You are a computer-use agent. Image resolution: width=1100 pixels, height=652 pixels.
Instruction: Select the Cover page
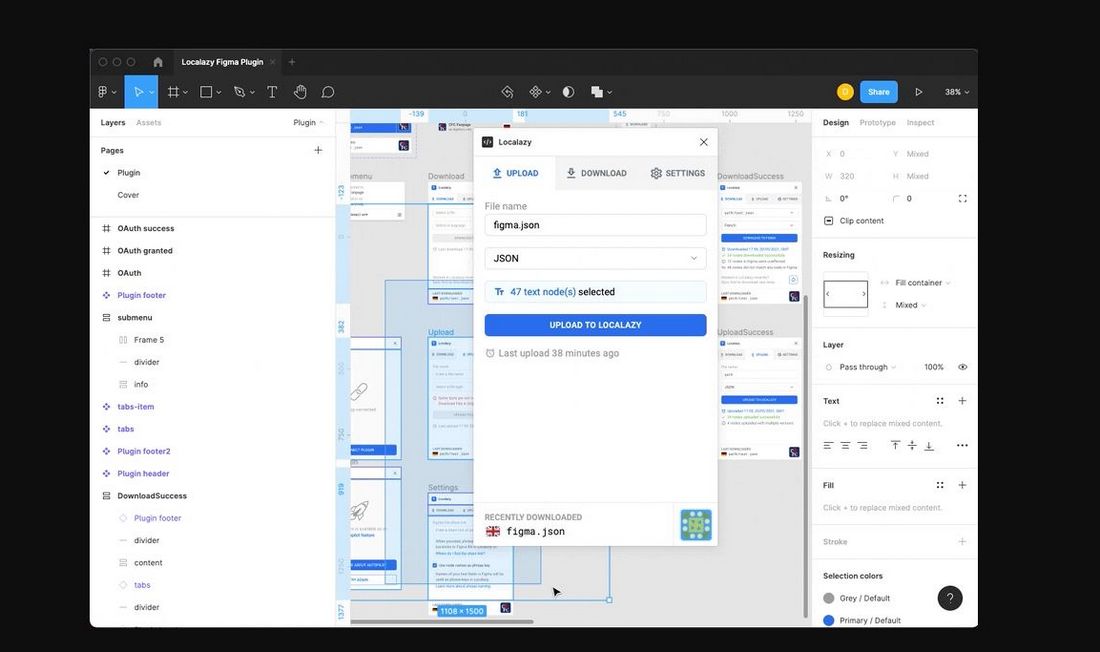click(128, 195)
